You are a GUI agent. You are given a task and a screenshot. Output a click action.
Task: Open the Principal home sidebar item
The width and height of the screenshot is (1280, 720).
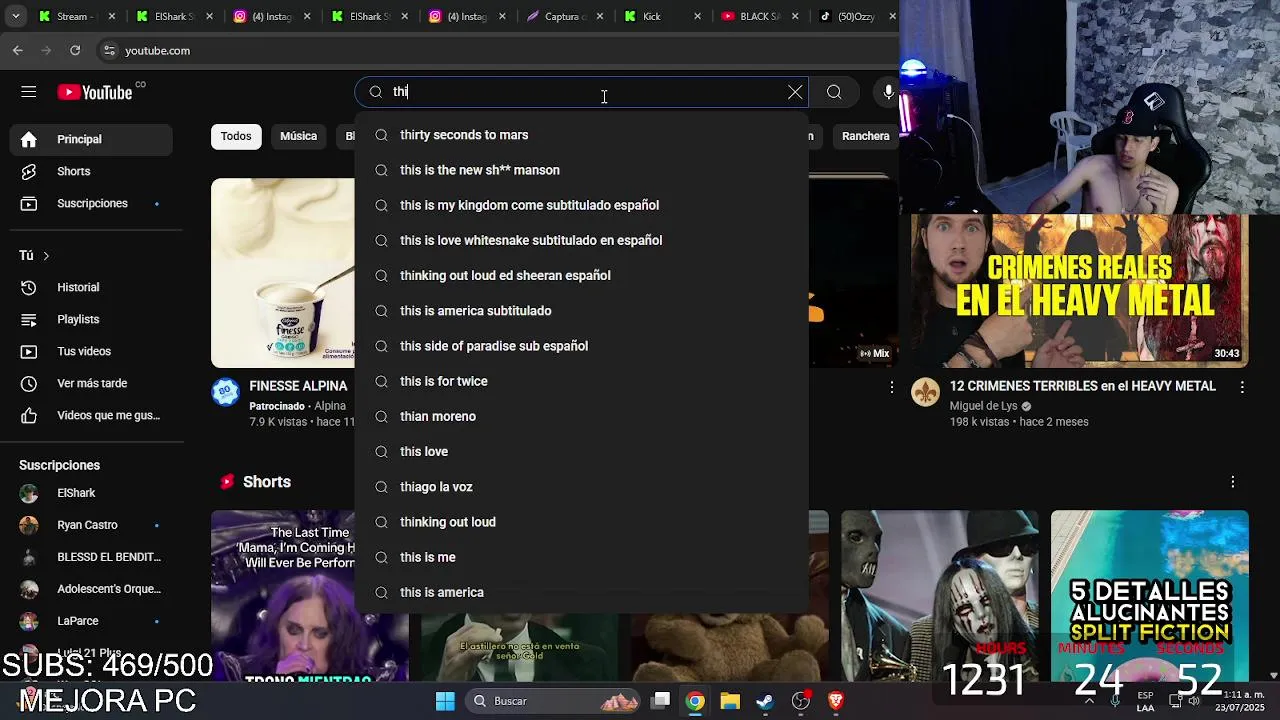tap(91, 139)
